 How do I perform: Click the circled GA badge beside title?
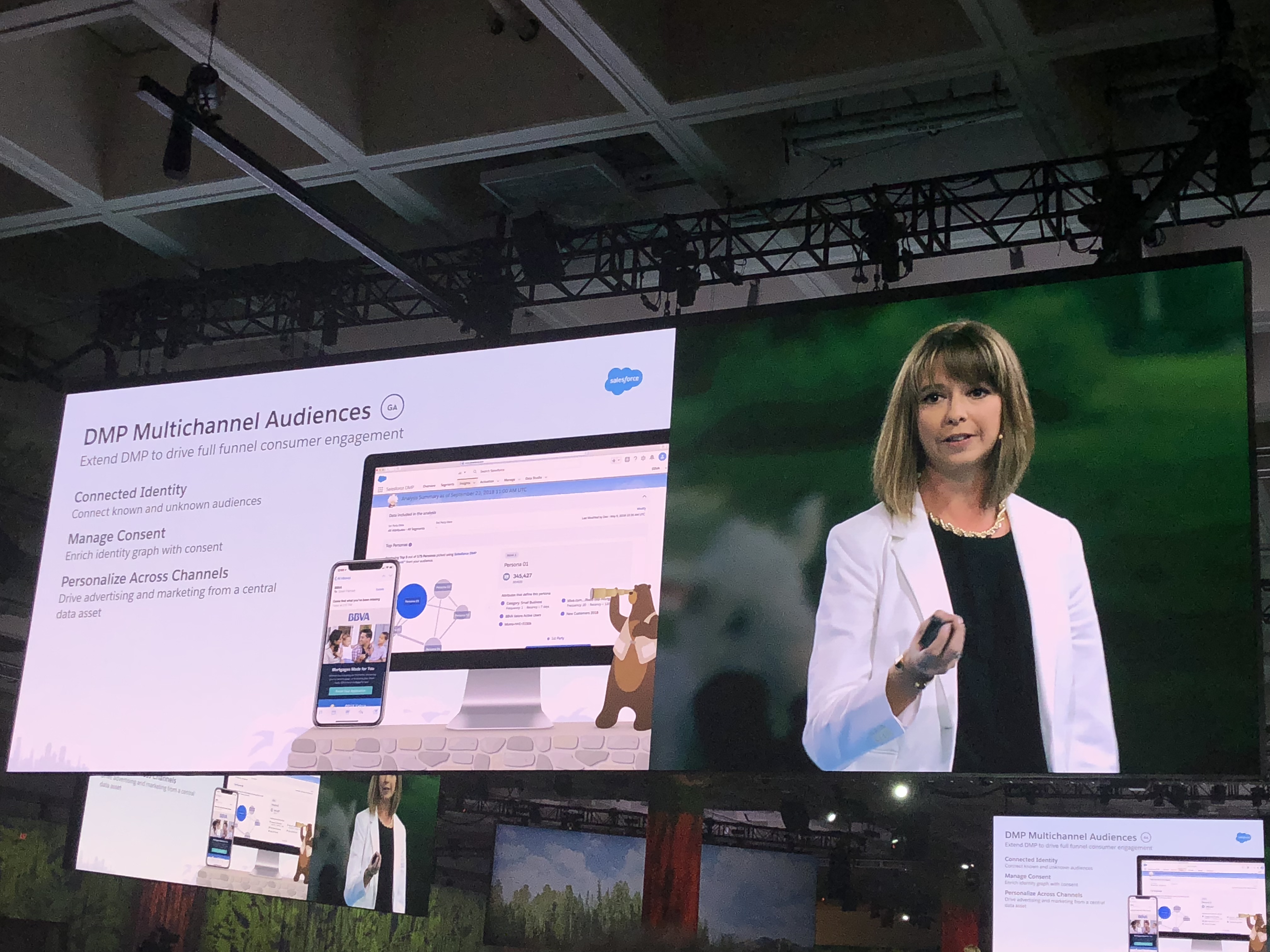(392, 407)
